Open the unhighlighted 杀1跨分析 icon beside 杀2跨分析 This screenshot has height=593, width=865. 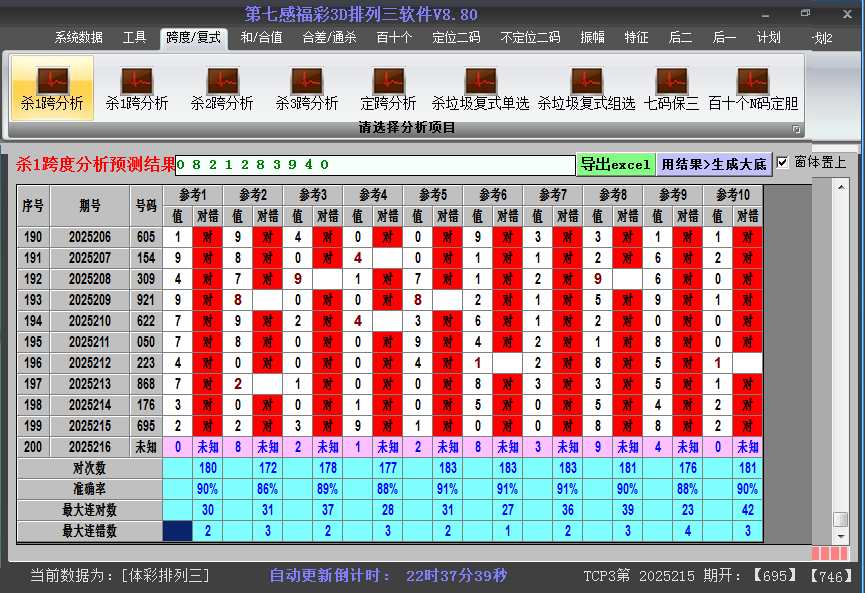click(x=137, y=88)
